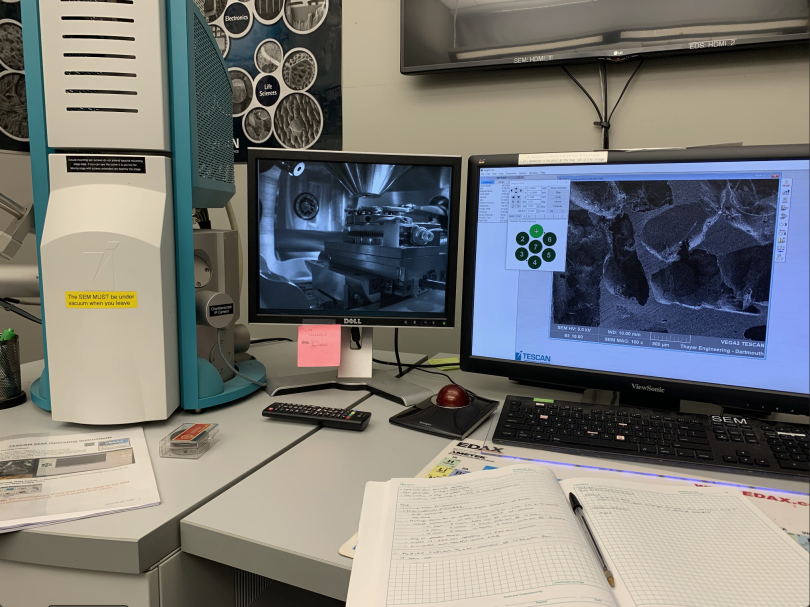Select carousel sample position 6

click(550, 239)
